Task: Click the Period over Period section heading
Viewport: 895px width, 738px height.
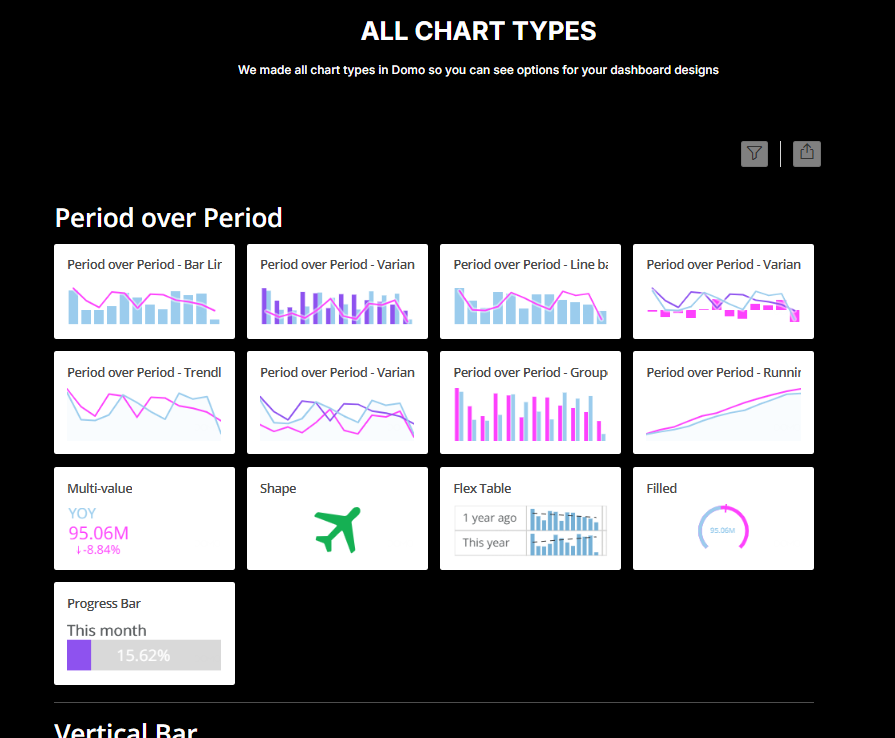Action: click(168, 217)
